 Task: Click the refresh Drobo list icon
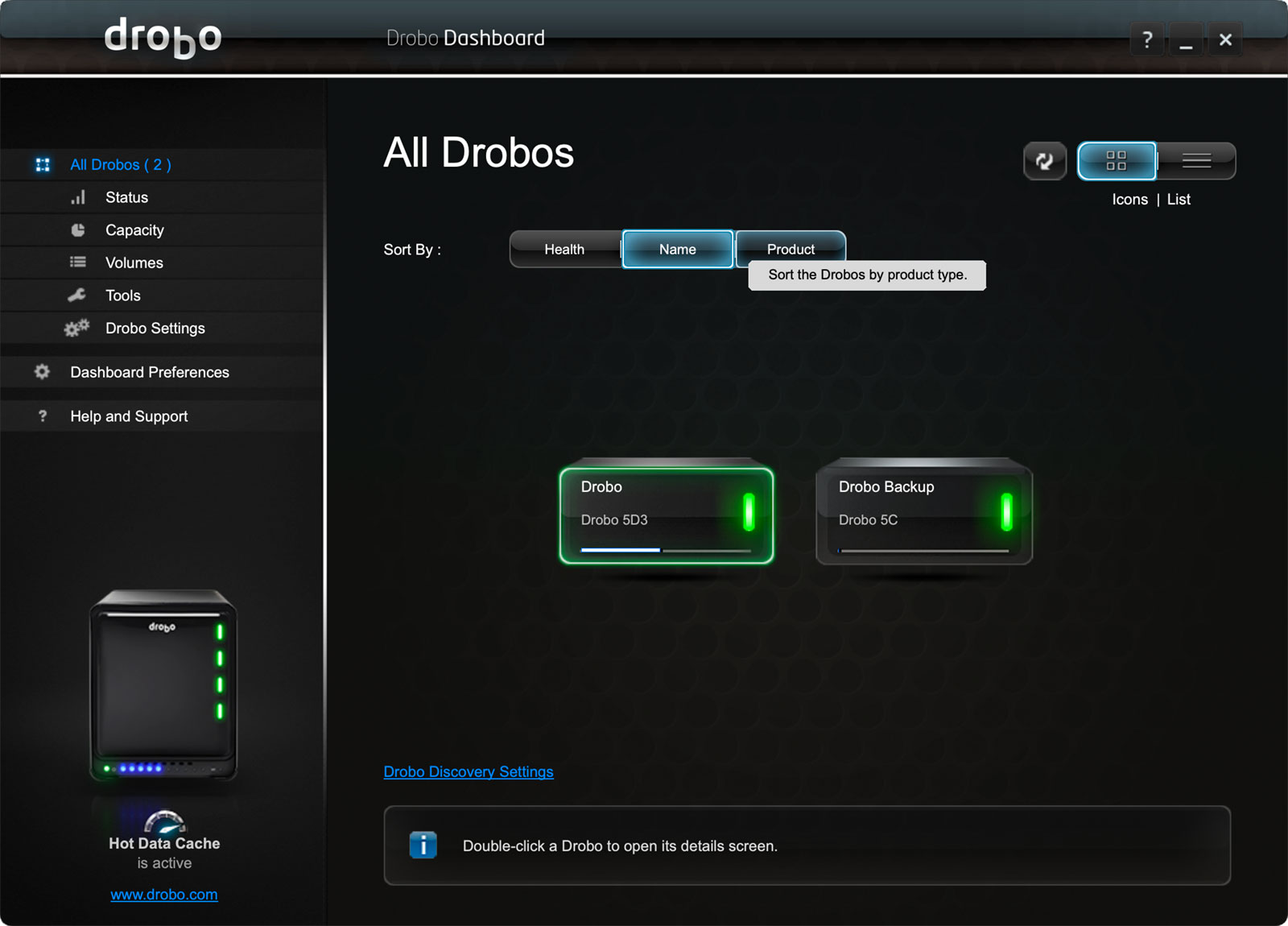point(1044,161)
